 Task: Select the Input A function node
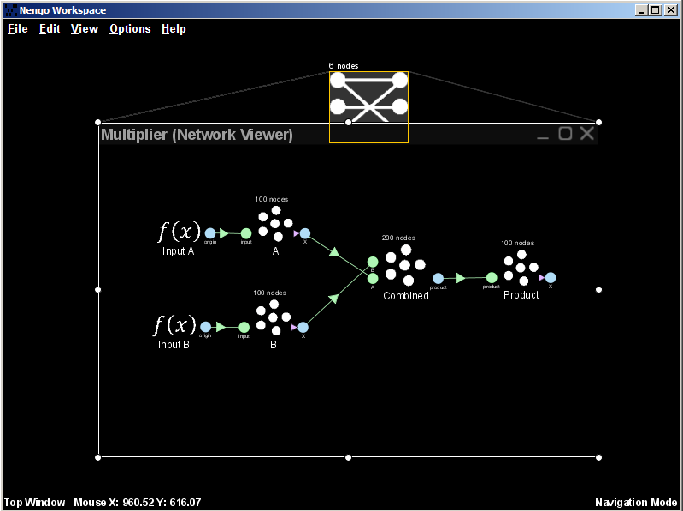pyautogui.click(x=179, y=231)
